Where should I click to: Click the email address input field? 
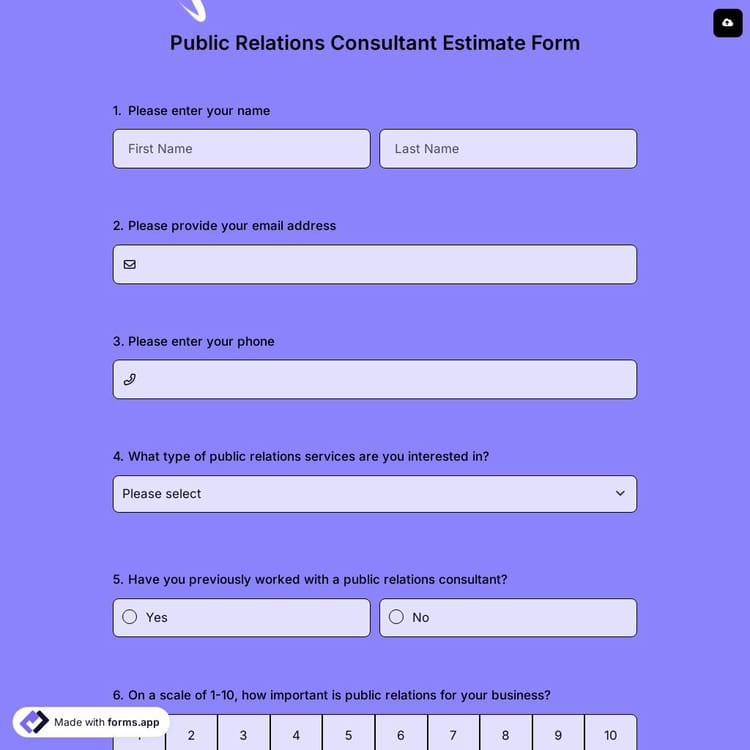385,265
